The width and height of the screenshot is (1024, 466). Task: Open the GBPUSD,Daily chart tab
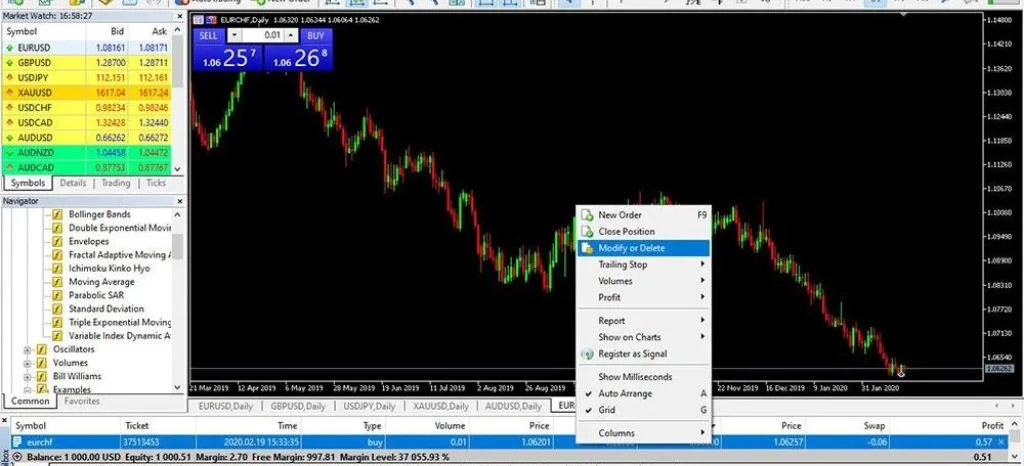click(x=298, y=406)
